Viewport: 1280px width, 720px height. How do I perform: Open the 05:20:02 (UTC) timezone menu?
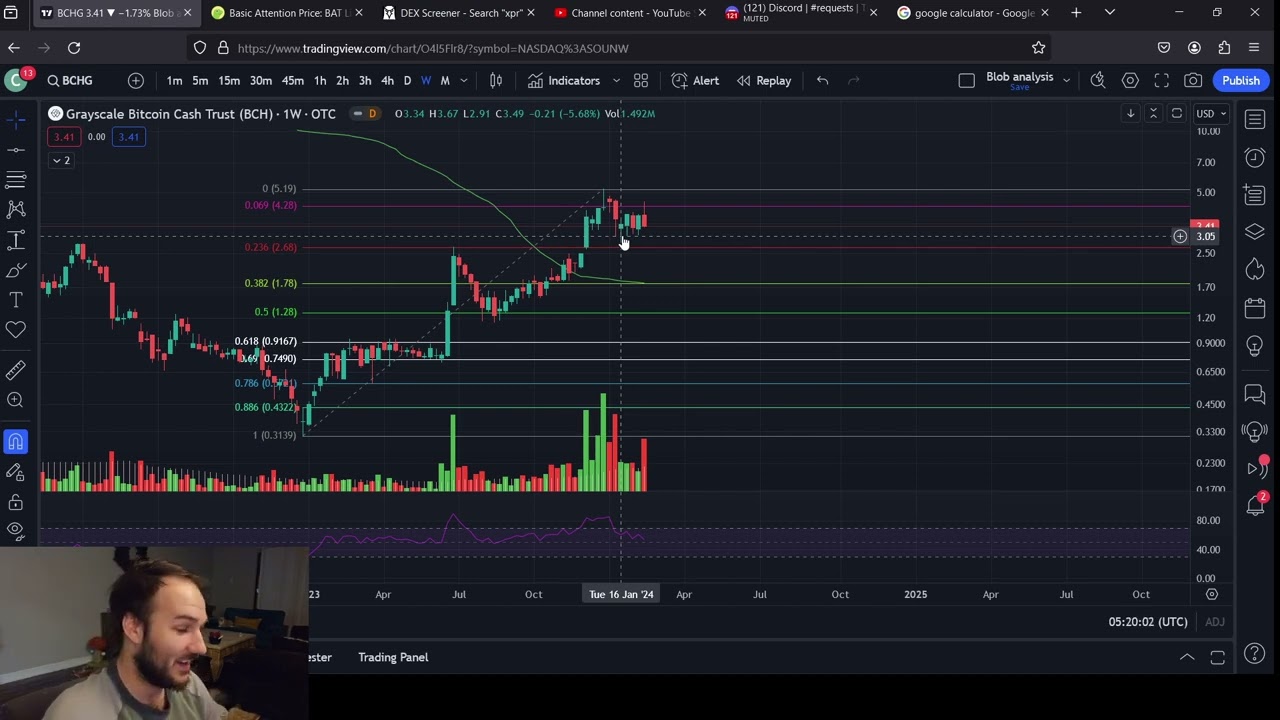[1148, 622]
